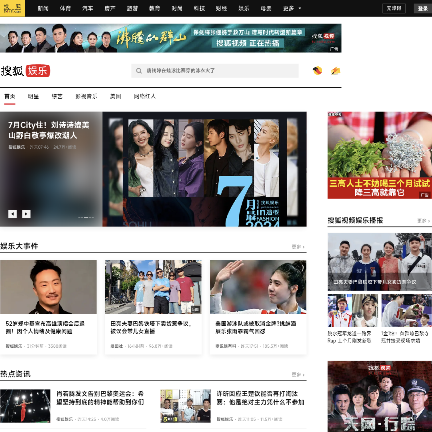The image size is (432, 432).
Task: Click the magnifier search icon
Action: tap(139, 71)
